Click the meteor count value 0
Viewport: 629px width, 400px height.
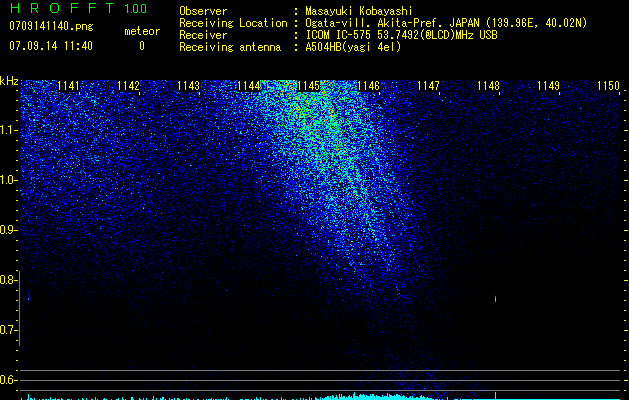tap(142, 46)
